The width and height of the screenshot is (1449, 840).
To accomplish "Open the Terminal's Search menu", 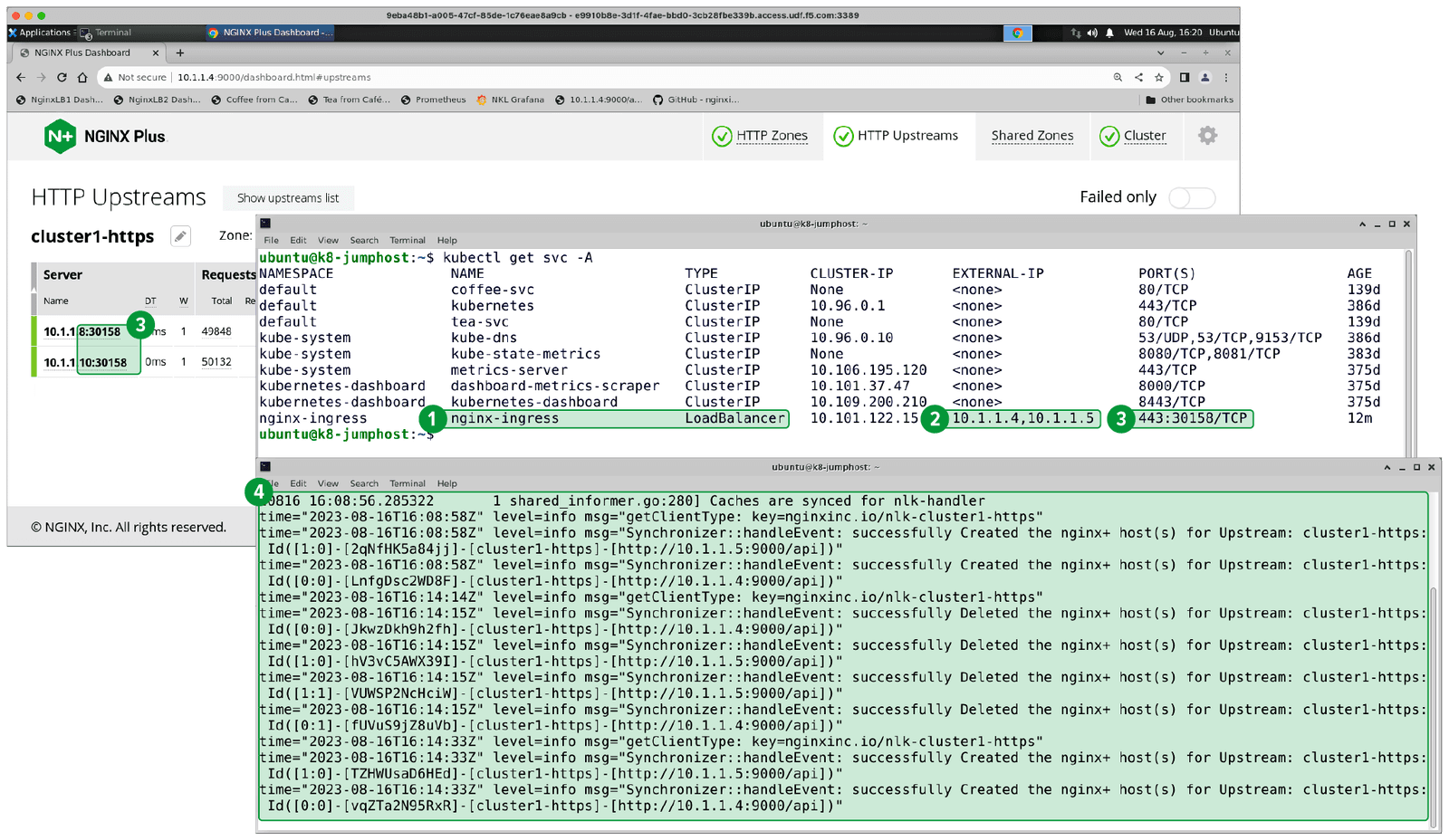I will (x=364, y=240).
